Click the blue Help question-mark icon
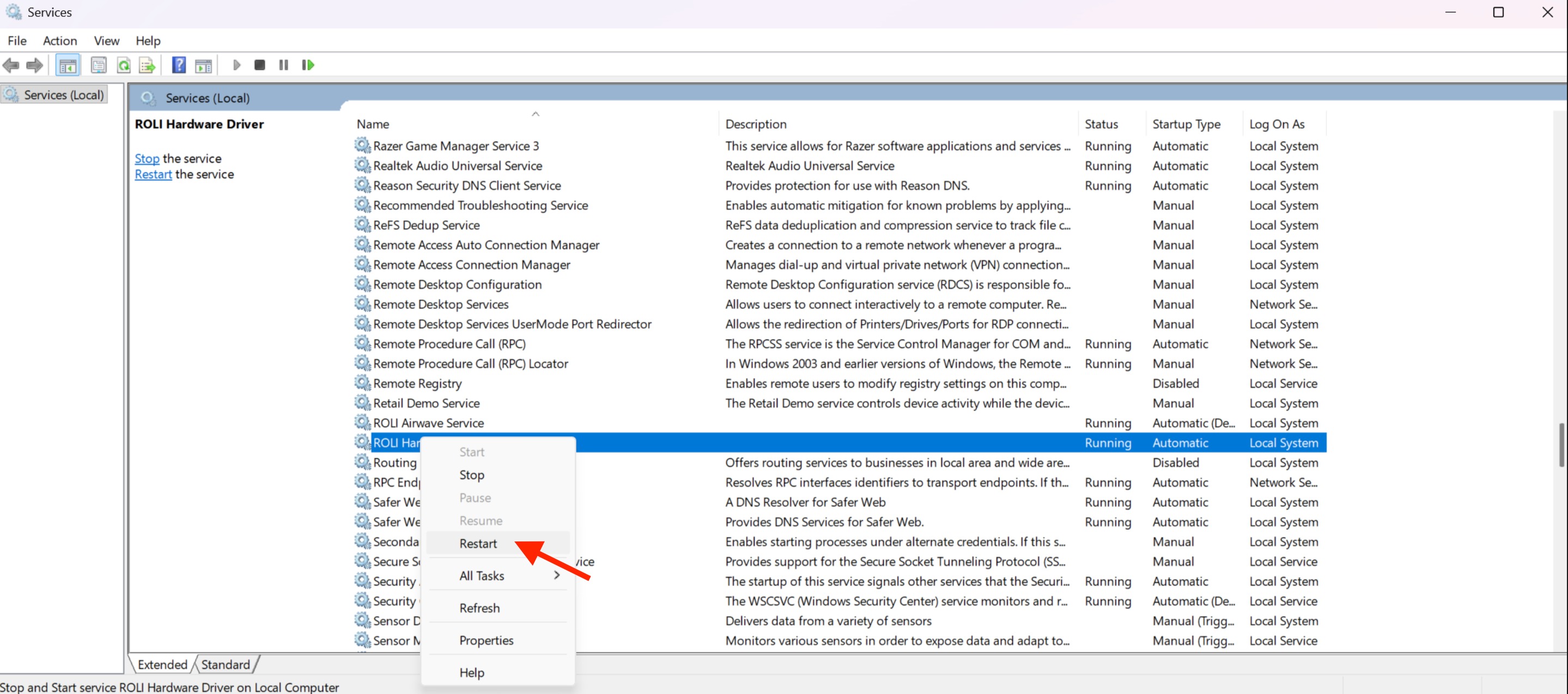1568x694 pixels. (178, 65)
